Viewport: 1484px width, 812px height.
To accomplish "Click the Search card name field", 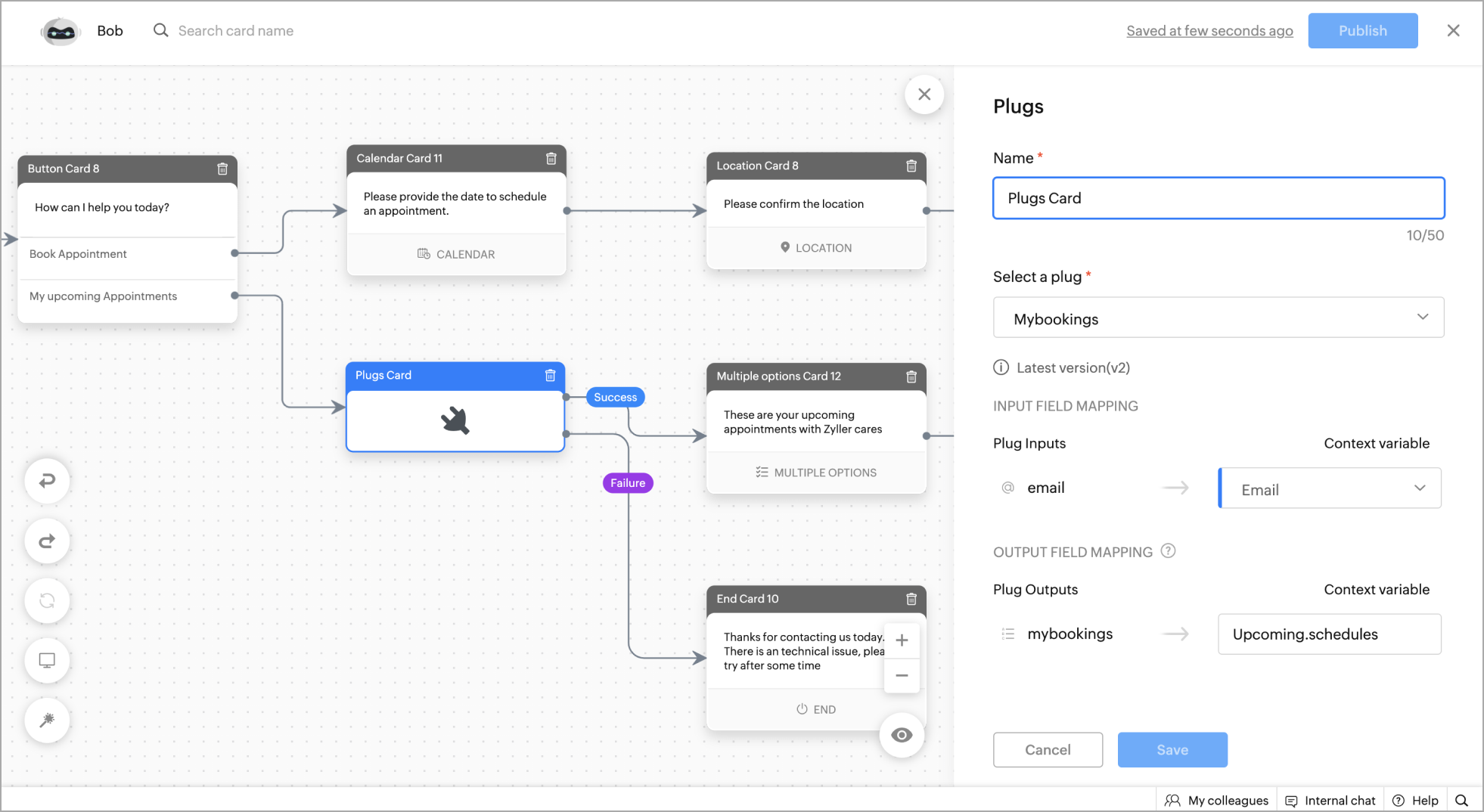I will pyautogui.click(x=236, y=31).
